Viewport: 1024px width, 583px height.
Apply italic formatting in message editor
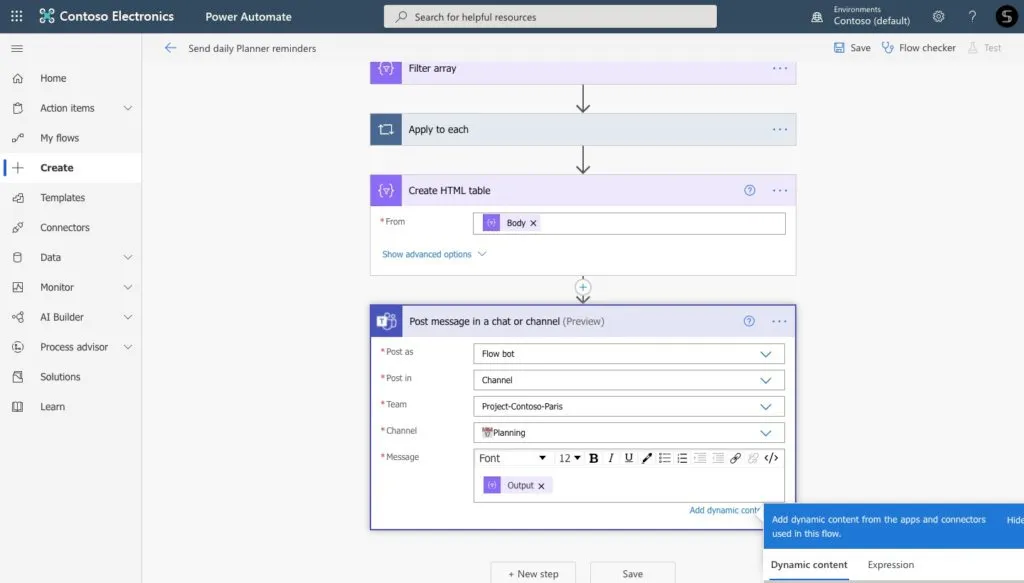(x=611, y=458)
